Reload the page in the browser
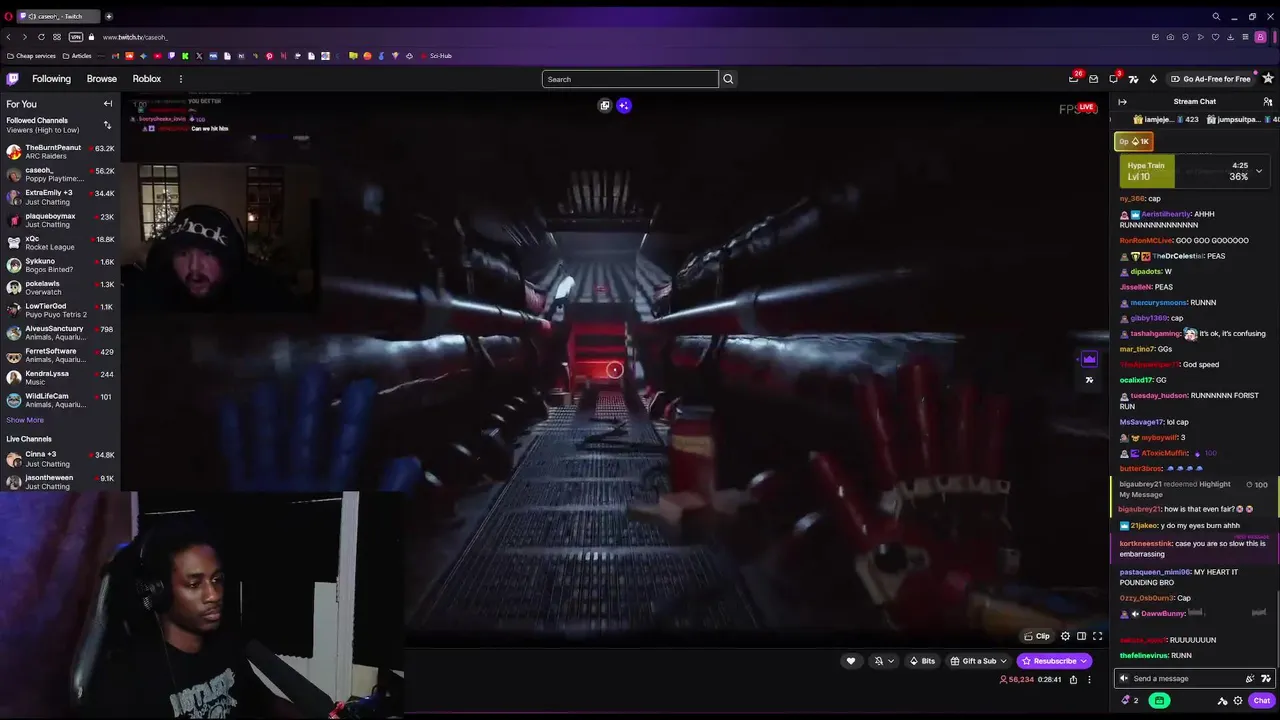 [x=41, y=37]
